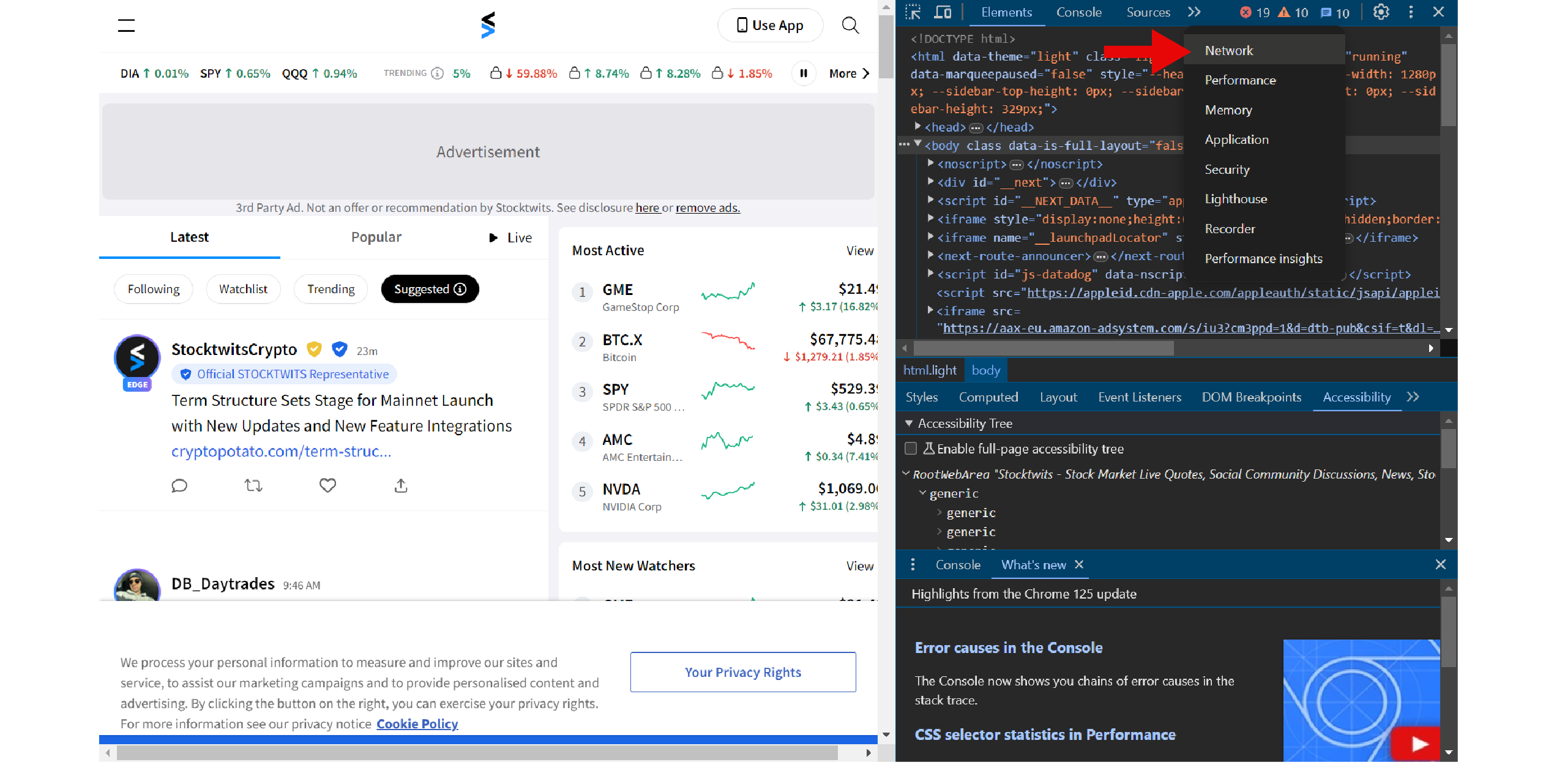Expand the noscript element node

[x=930, y=163]
